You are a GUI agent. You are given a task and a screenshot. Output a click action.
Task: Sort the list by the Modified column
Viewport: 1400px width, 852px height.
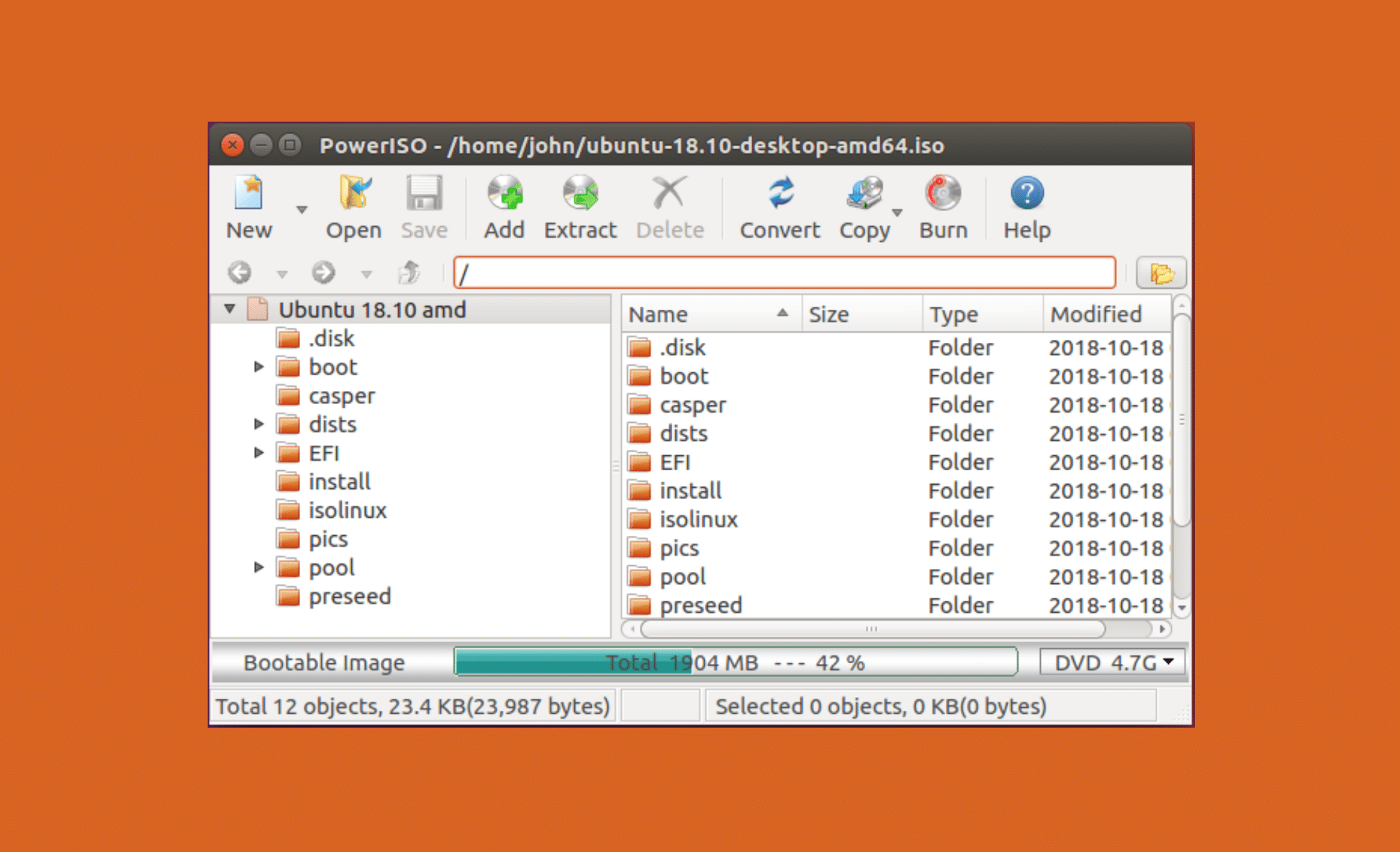[1106, 314]
